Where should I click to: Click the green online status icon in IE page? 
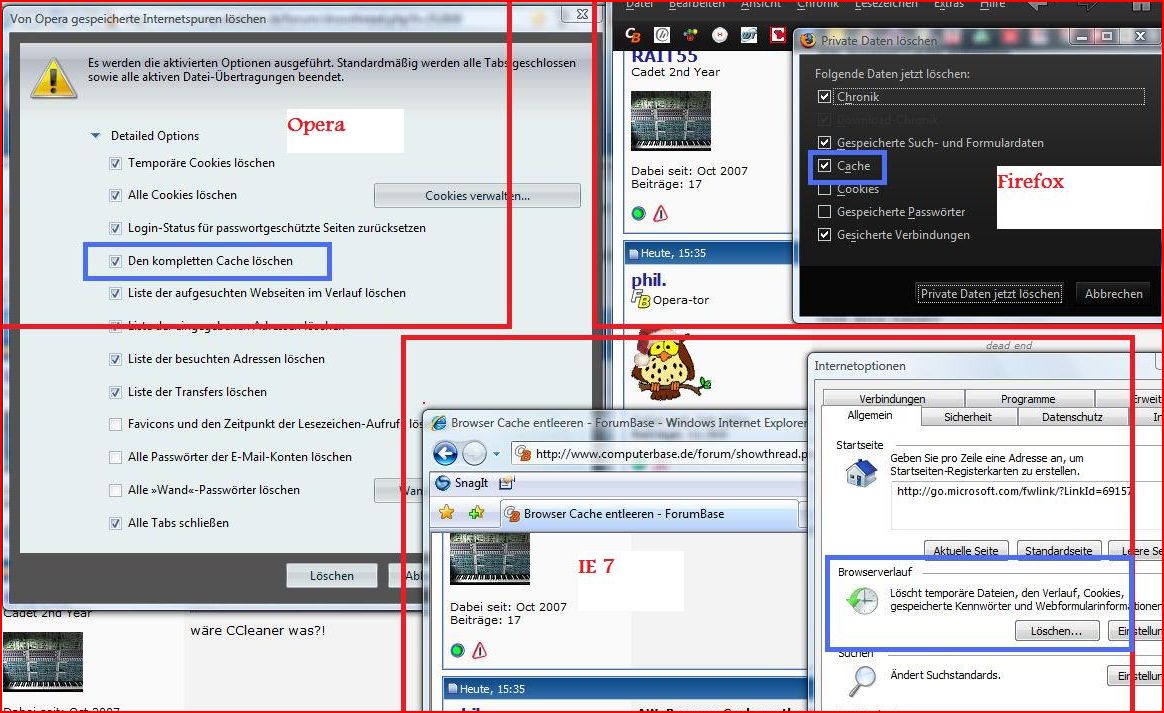click(x=457, y=651)
